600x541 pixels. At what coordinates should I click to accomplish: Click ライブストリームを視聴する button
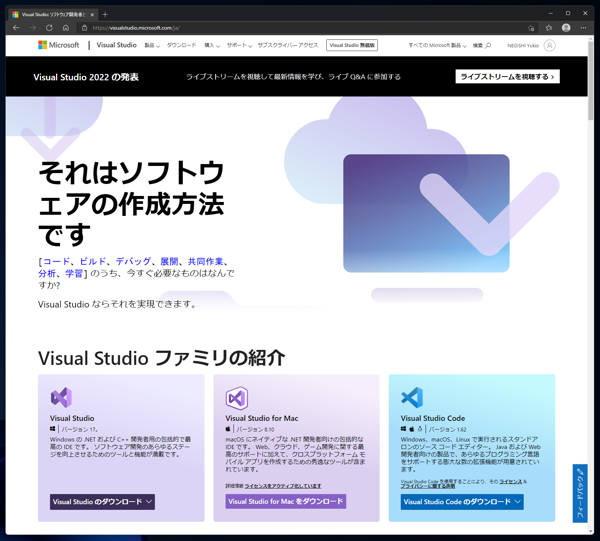(x=507, y=77)
